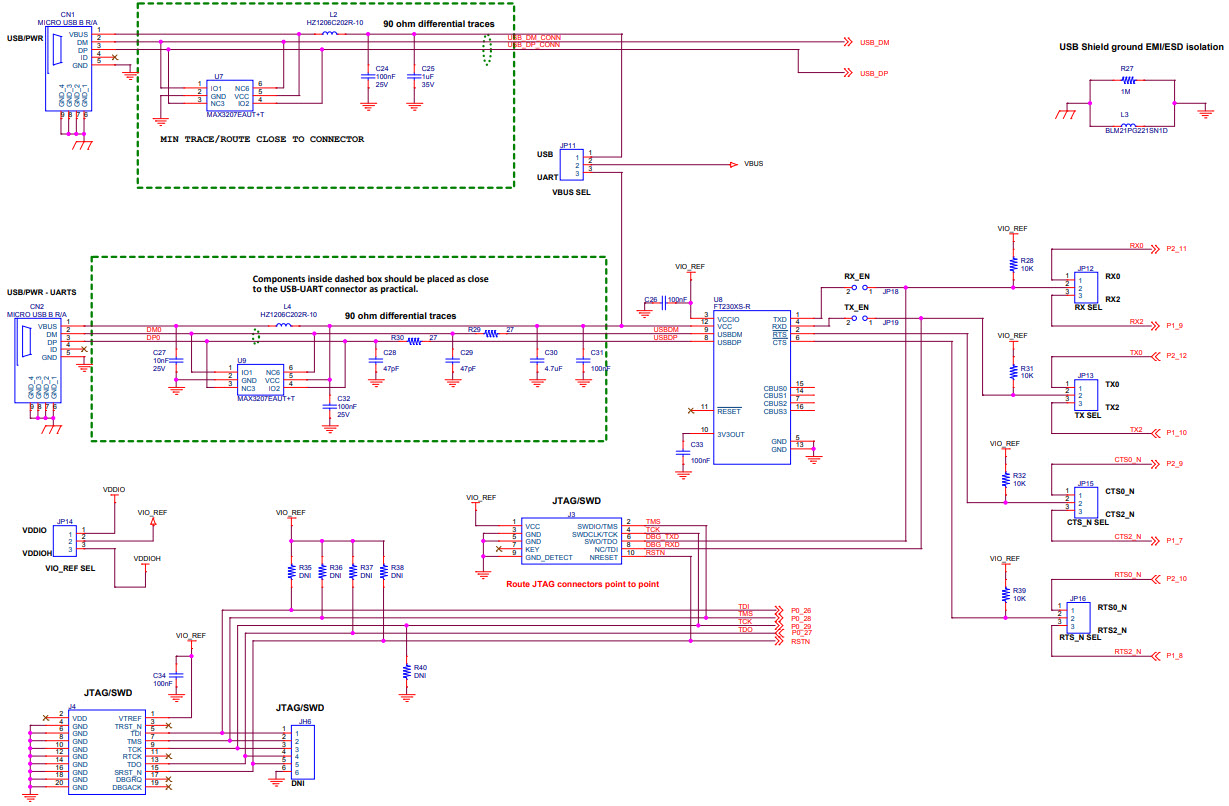1229x806 pixels.
Task: Select the FT230XS-R IC symbol U8
Action: click(x=752, y=385)
